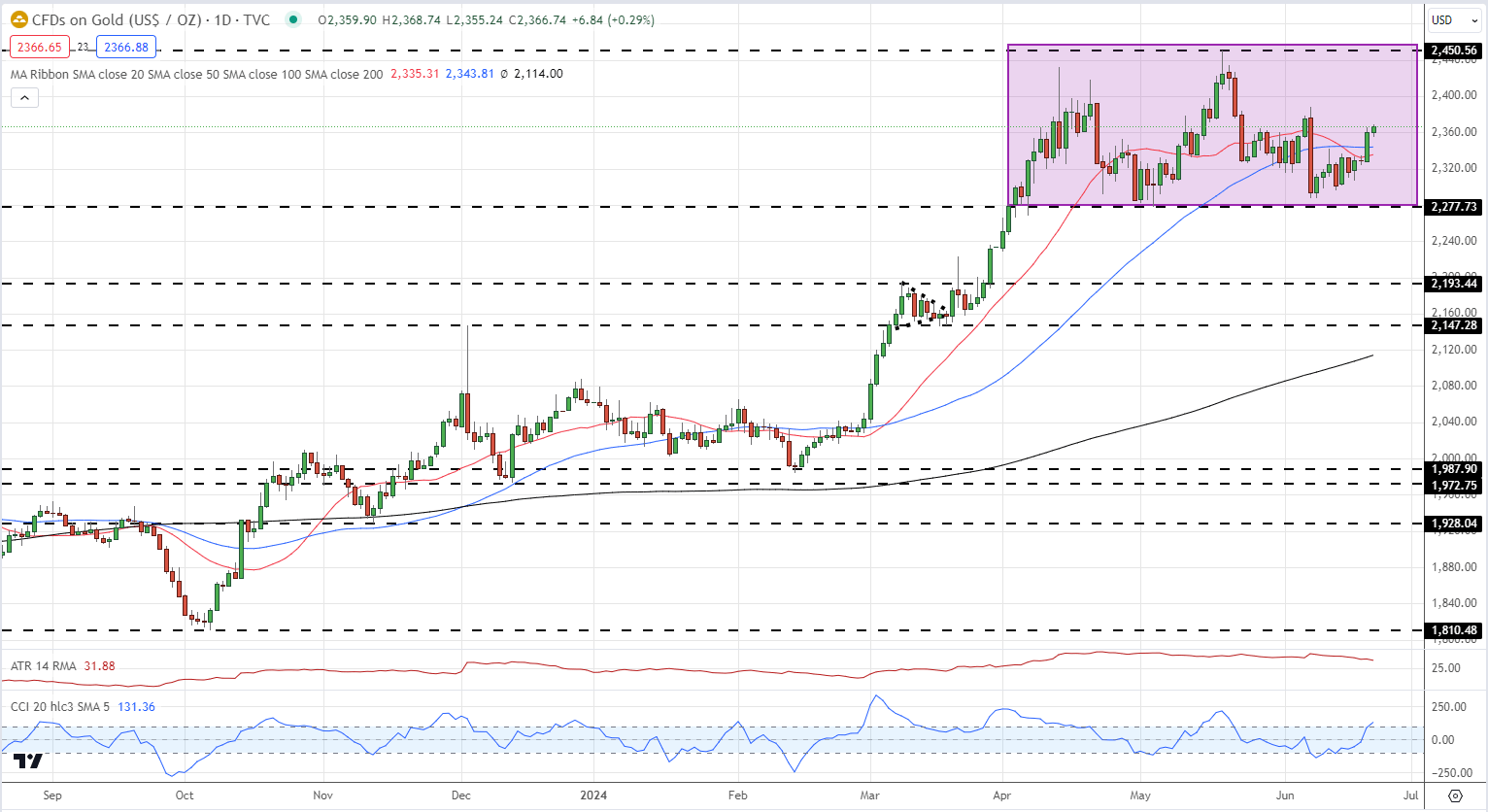Screen dimensions: 1488x812
Task: Select the purple consolidation rectangle drawing
Action: (1212, 125)
